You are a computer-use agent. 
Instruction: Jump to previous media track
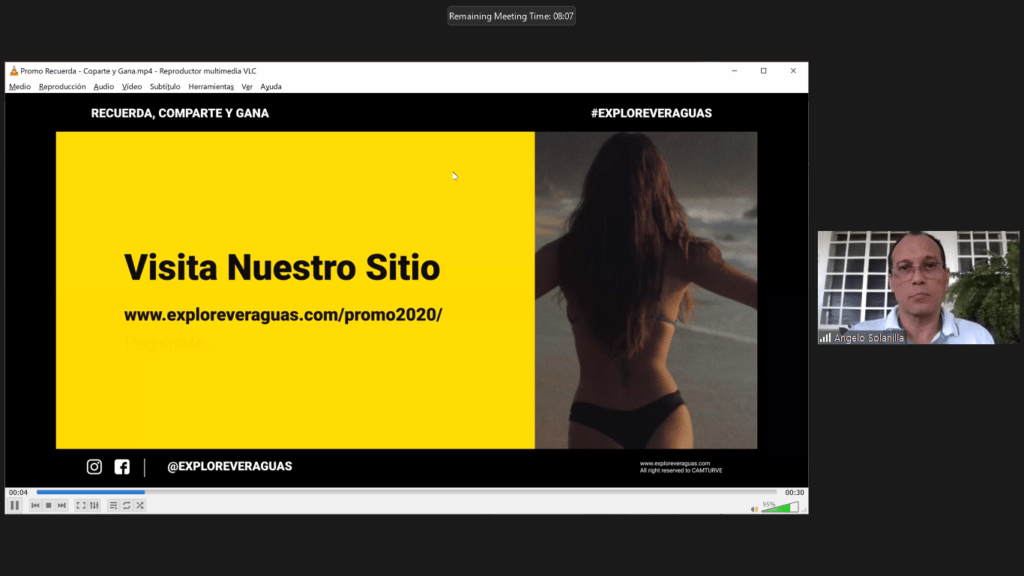35,505
